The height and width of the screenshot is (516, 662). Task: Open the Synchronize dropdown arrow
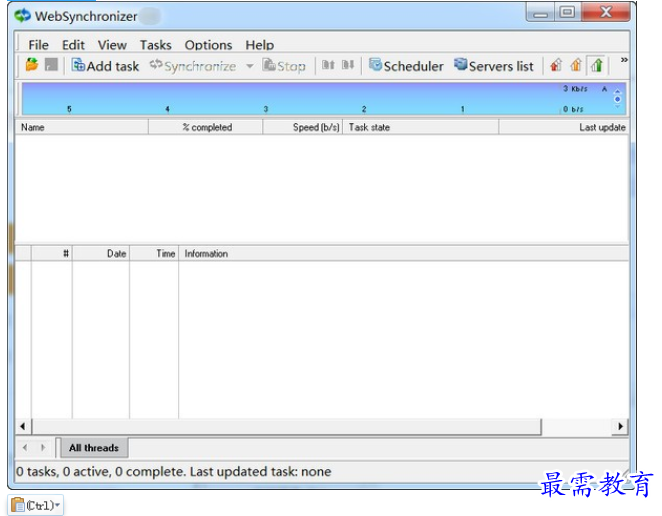click(250, 66)
